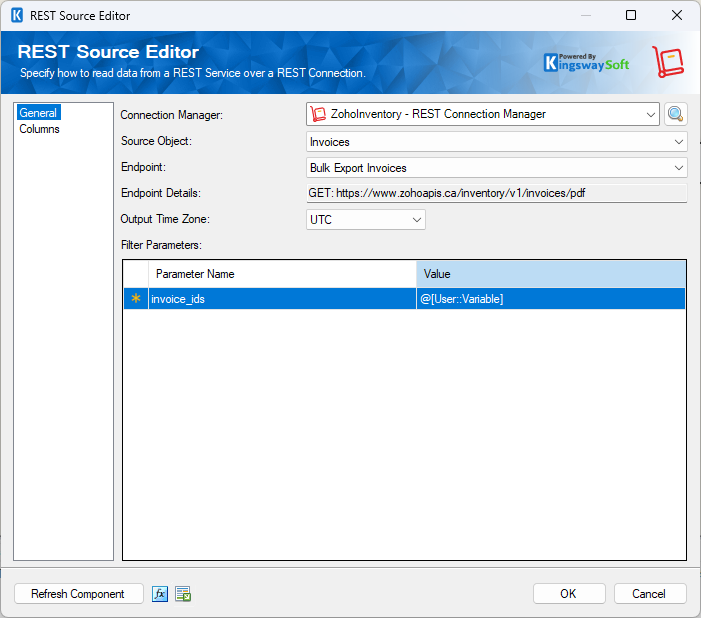Click the red REST cart icon in the header
The image size is (701, 618).
pyautogui.click(x=667, y=61)
